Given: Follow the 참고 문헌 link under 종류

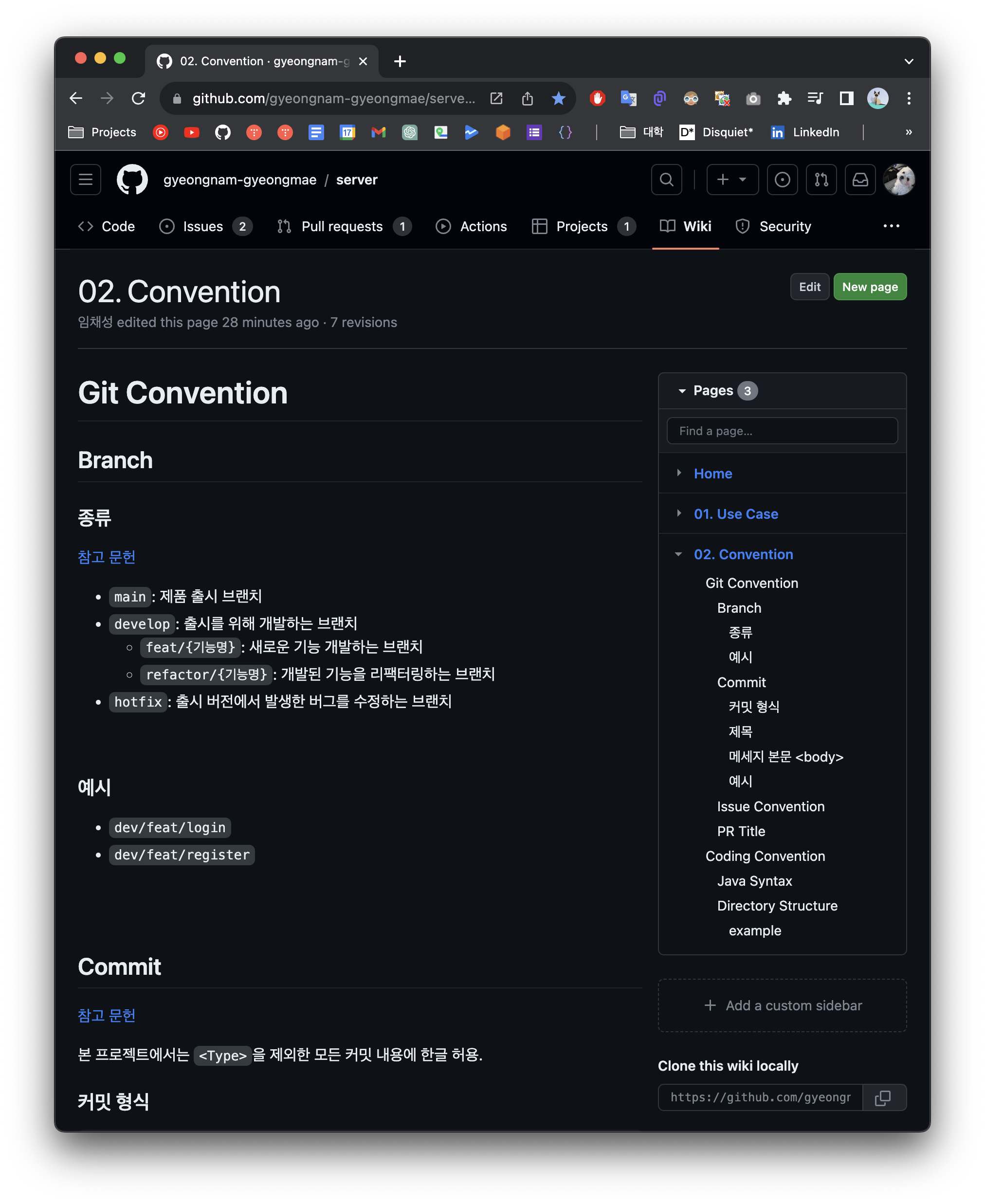Looking at the screenshot, I should pyautogui.click(x=107, y=557).
